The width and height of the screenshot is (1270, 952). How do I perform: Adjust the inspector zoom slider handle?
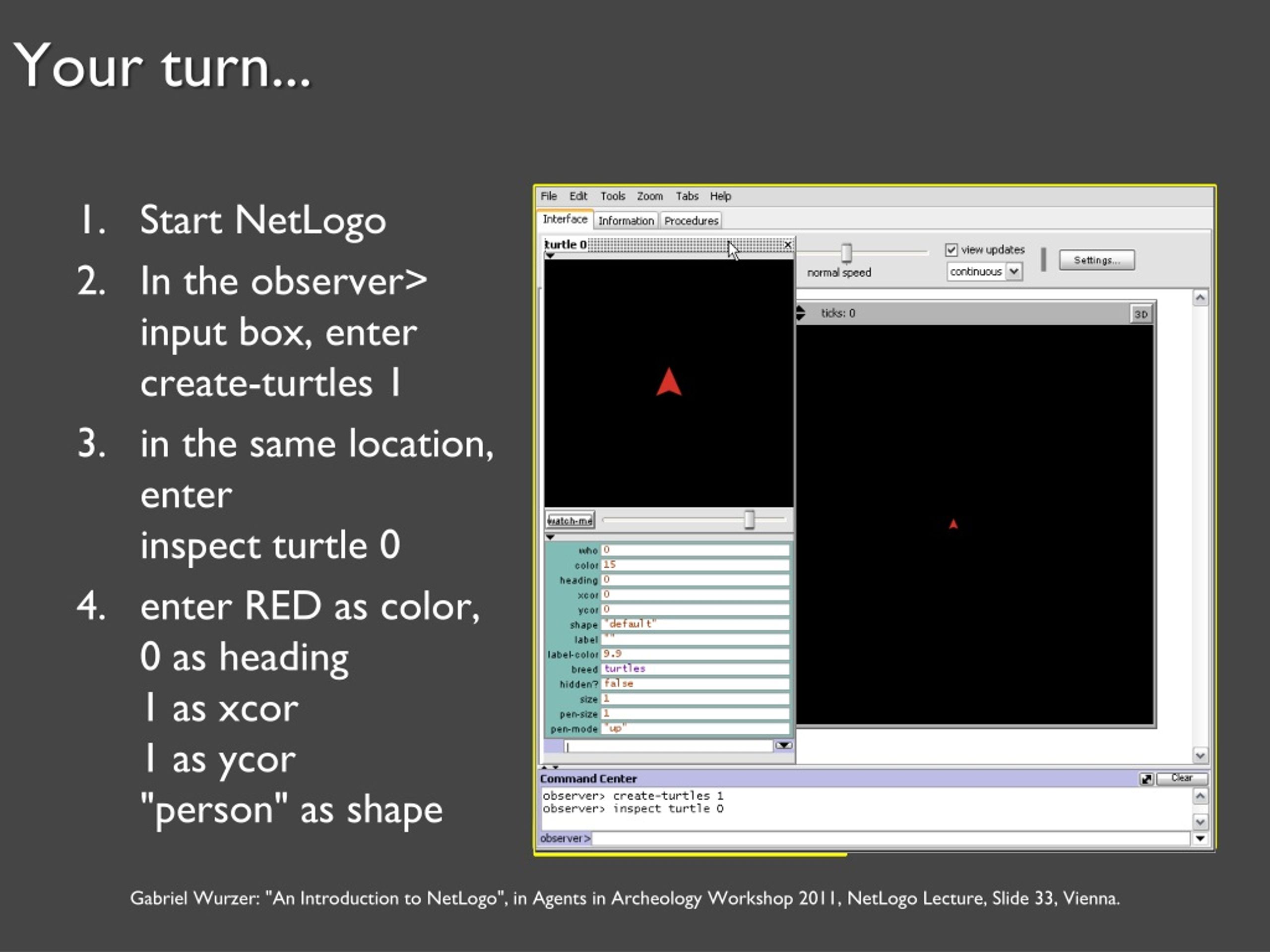(749, 520)
